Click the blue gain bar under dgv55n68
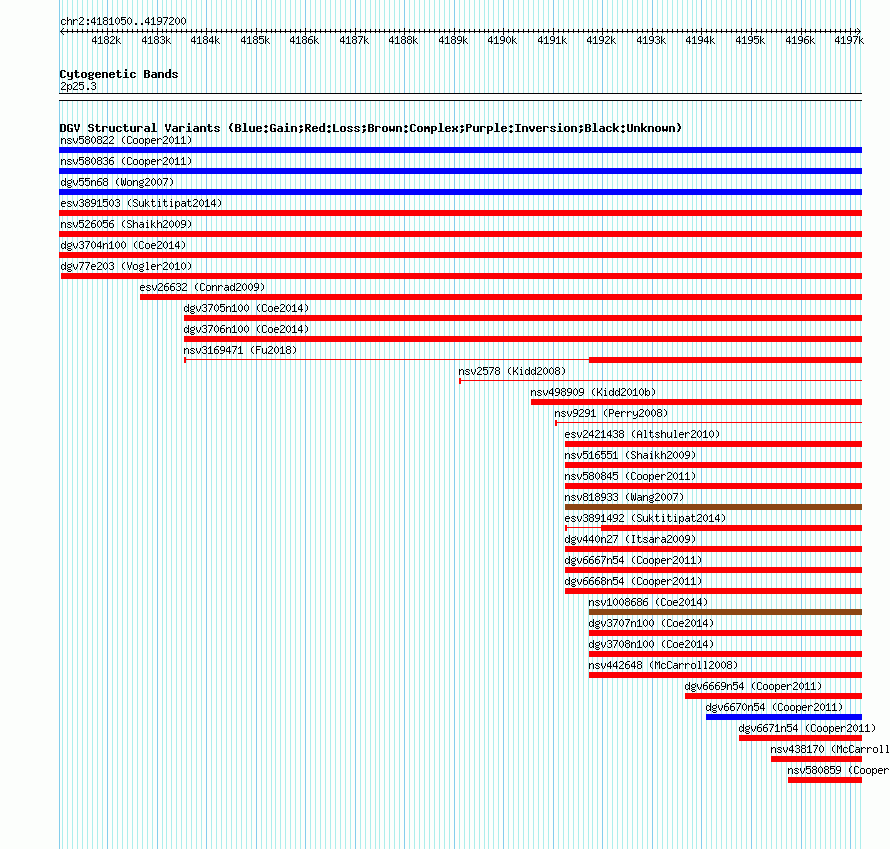890x849 pixels. coord(460,192)
